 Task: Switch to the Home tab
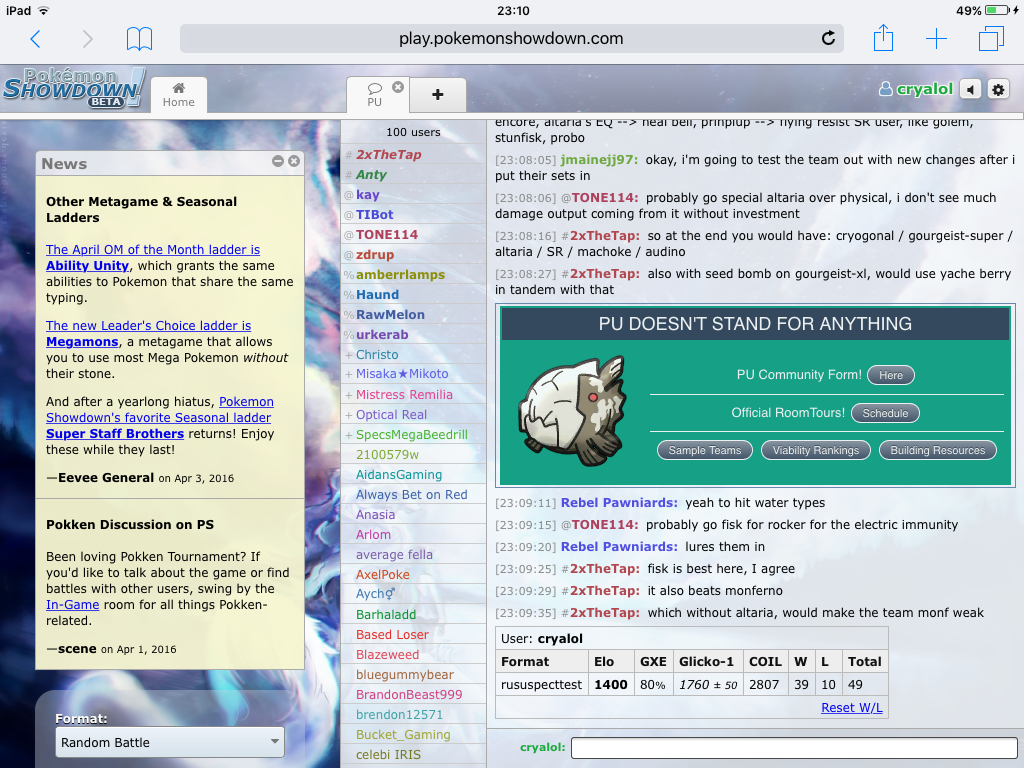pos(179,94)
